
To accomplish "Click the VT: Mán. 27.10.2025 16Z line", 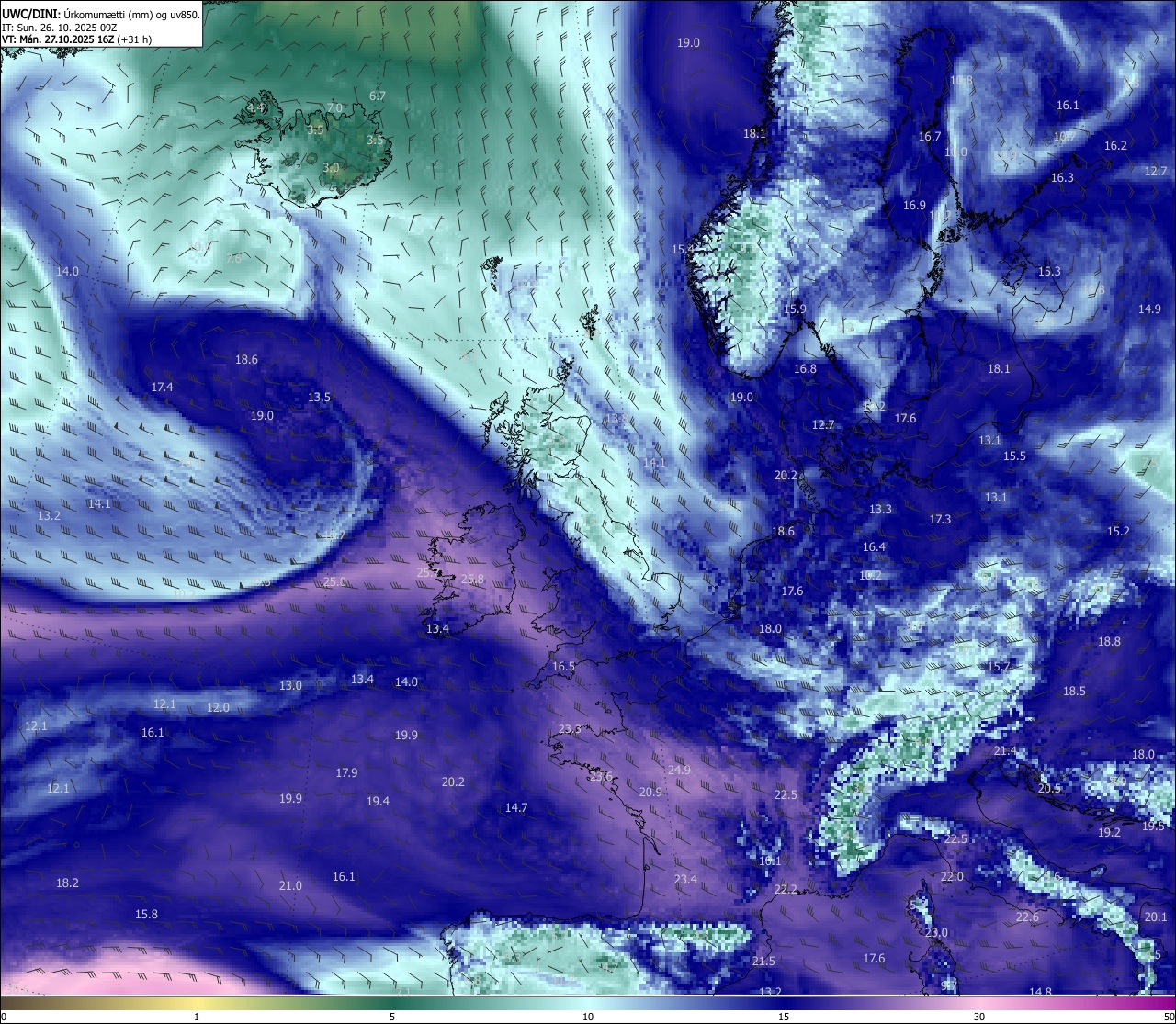I will tap(77, 39).
